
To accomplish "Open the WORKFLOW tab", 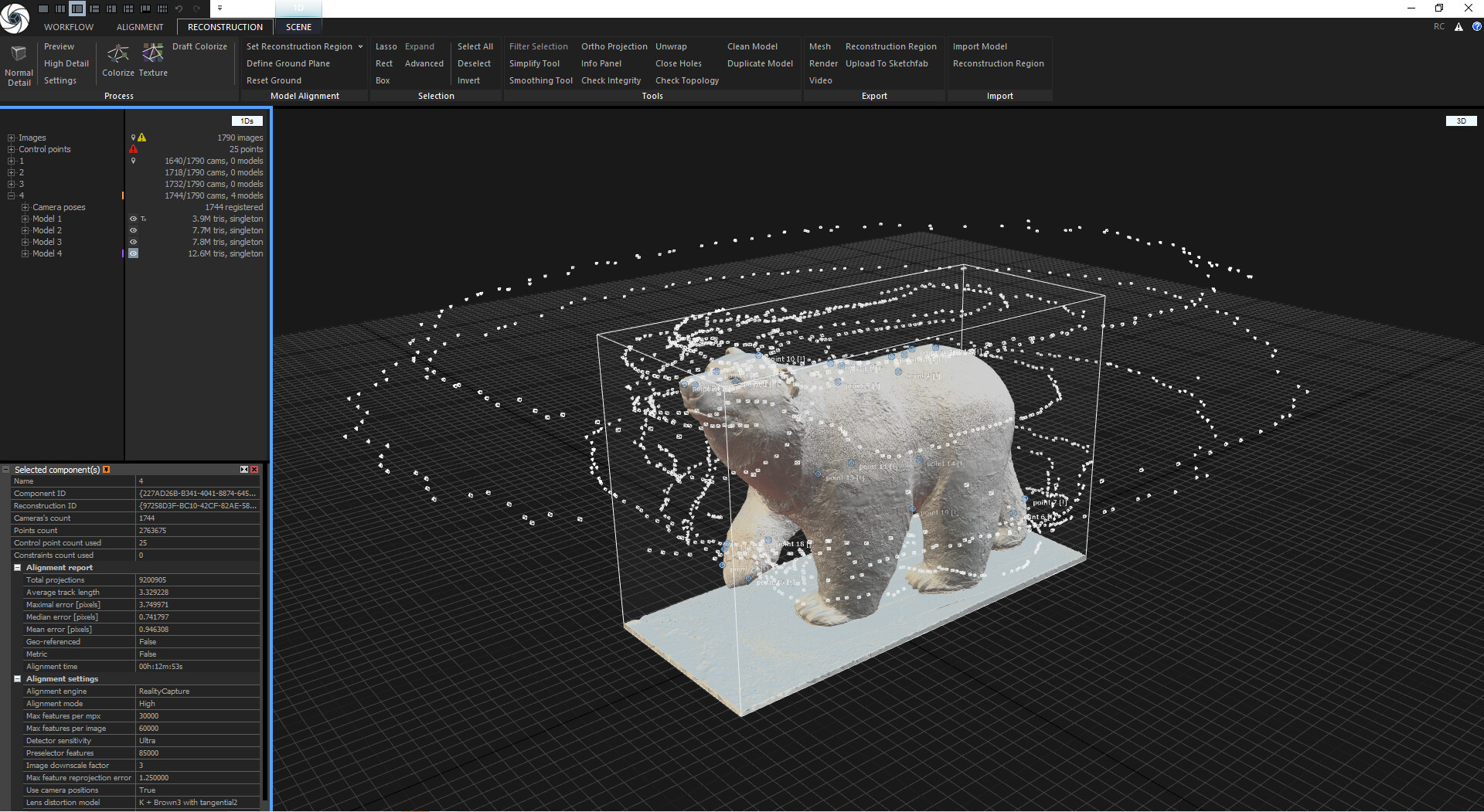I will point(68,26).
